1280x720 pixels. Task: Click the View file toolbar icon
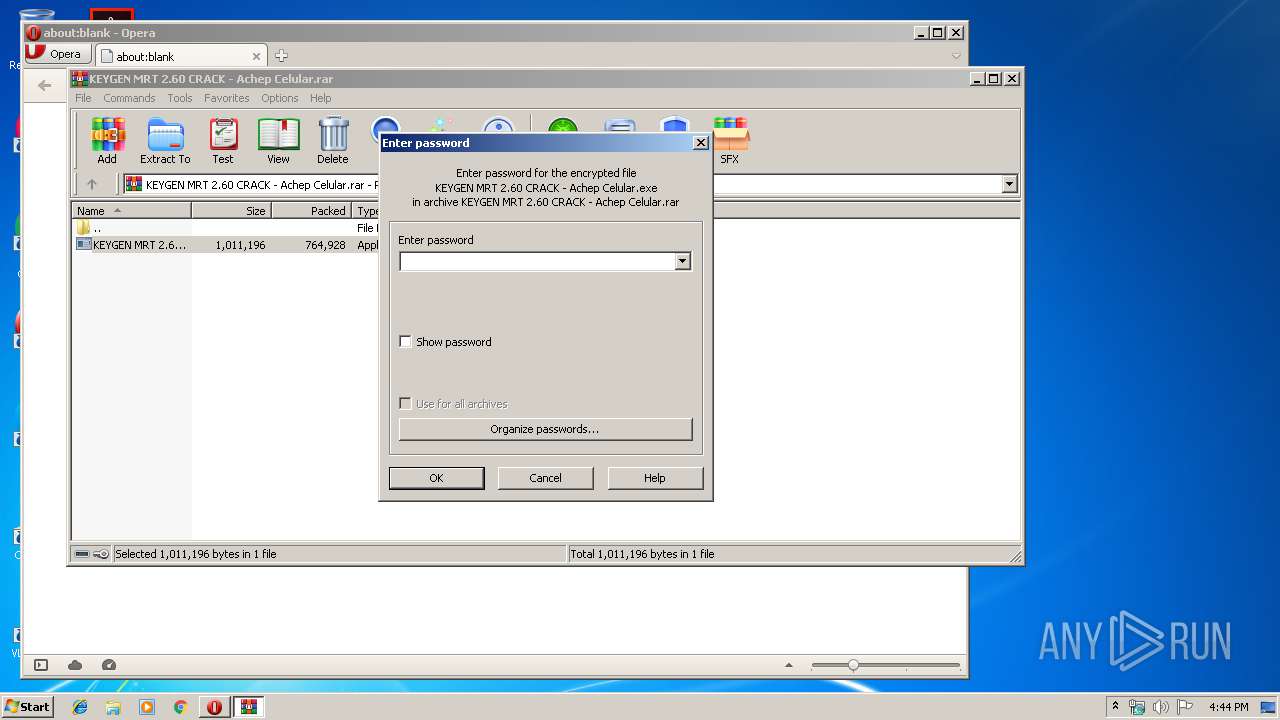tap(278, 141)
